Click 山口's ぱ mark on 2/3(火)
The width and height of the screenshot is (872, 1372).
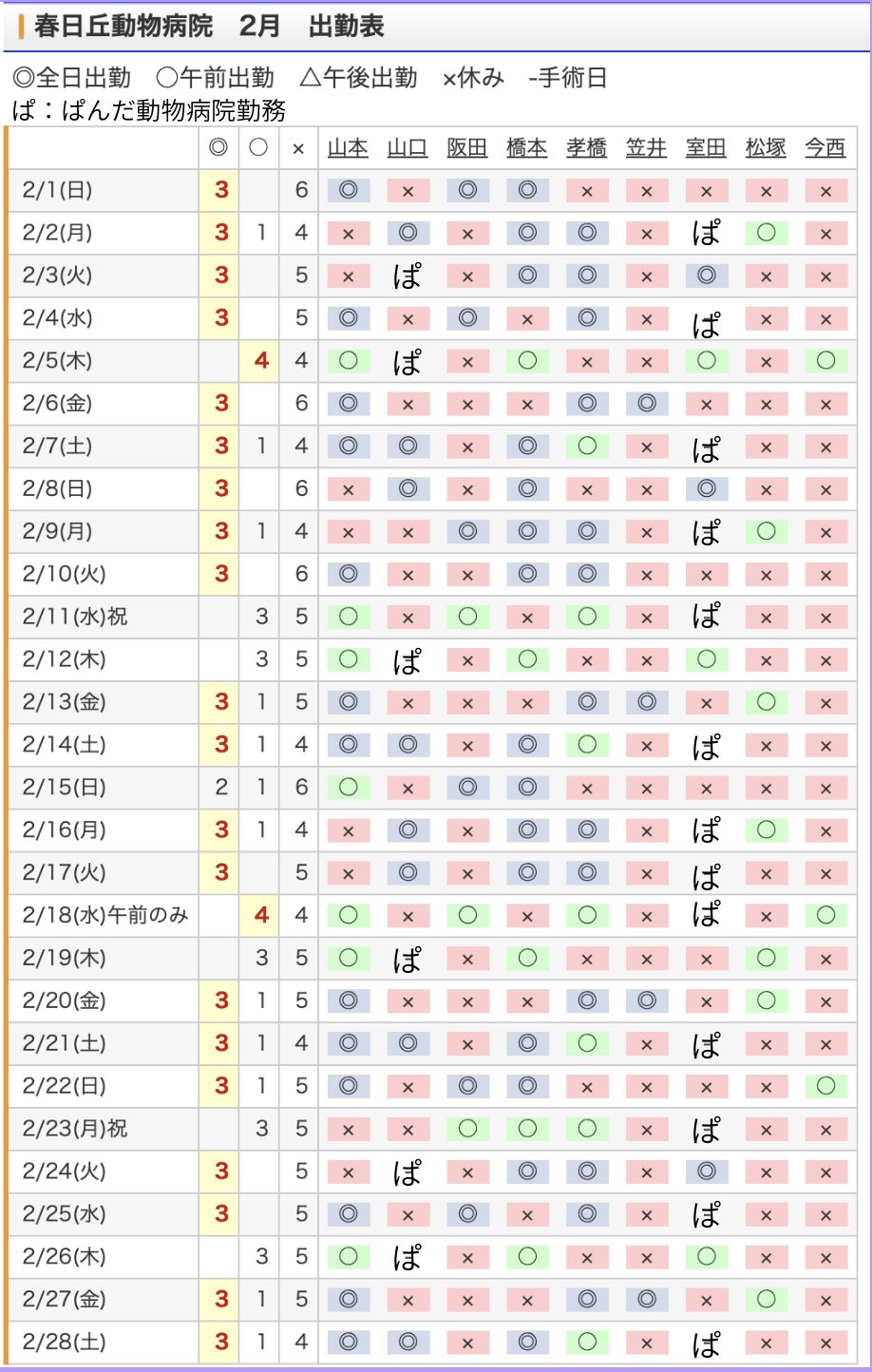[x=408, y=276]
